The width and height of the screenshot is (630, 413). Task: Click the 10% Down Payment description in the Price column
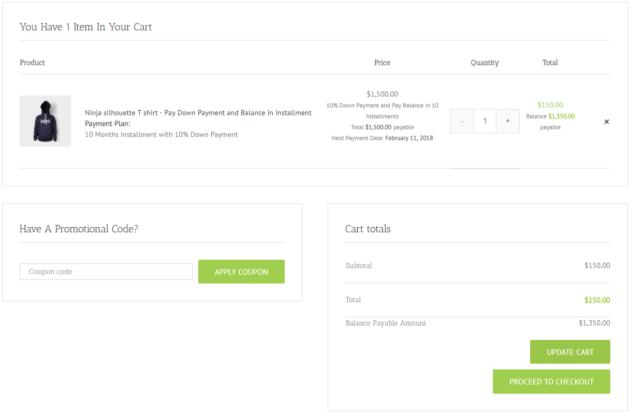pyautogui.click(x=382, y=110)
